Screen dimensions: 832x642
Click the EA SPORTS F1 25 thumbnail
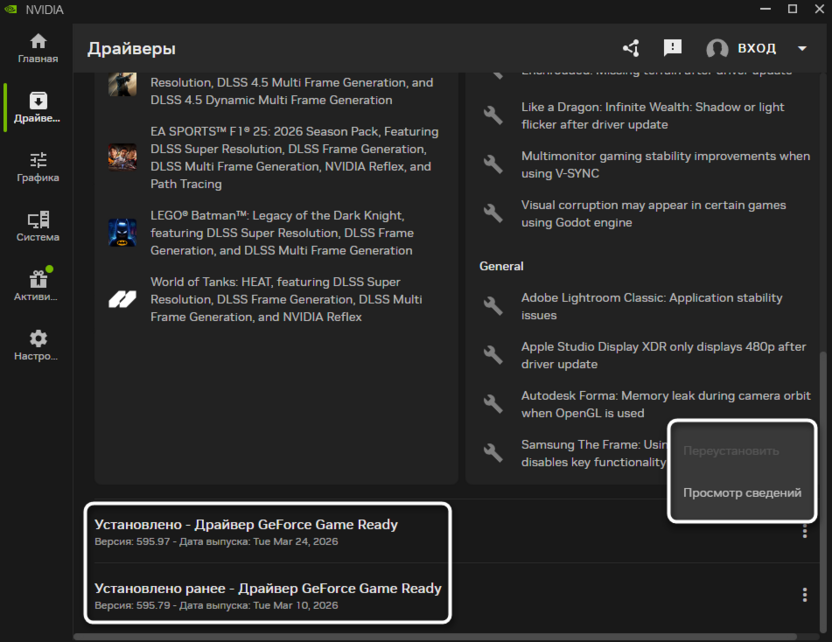click(x=123, y=157)
